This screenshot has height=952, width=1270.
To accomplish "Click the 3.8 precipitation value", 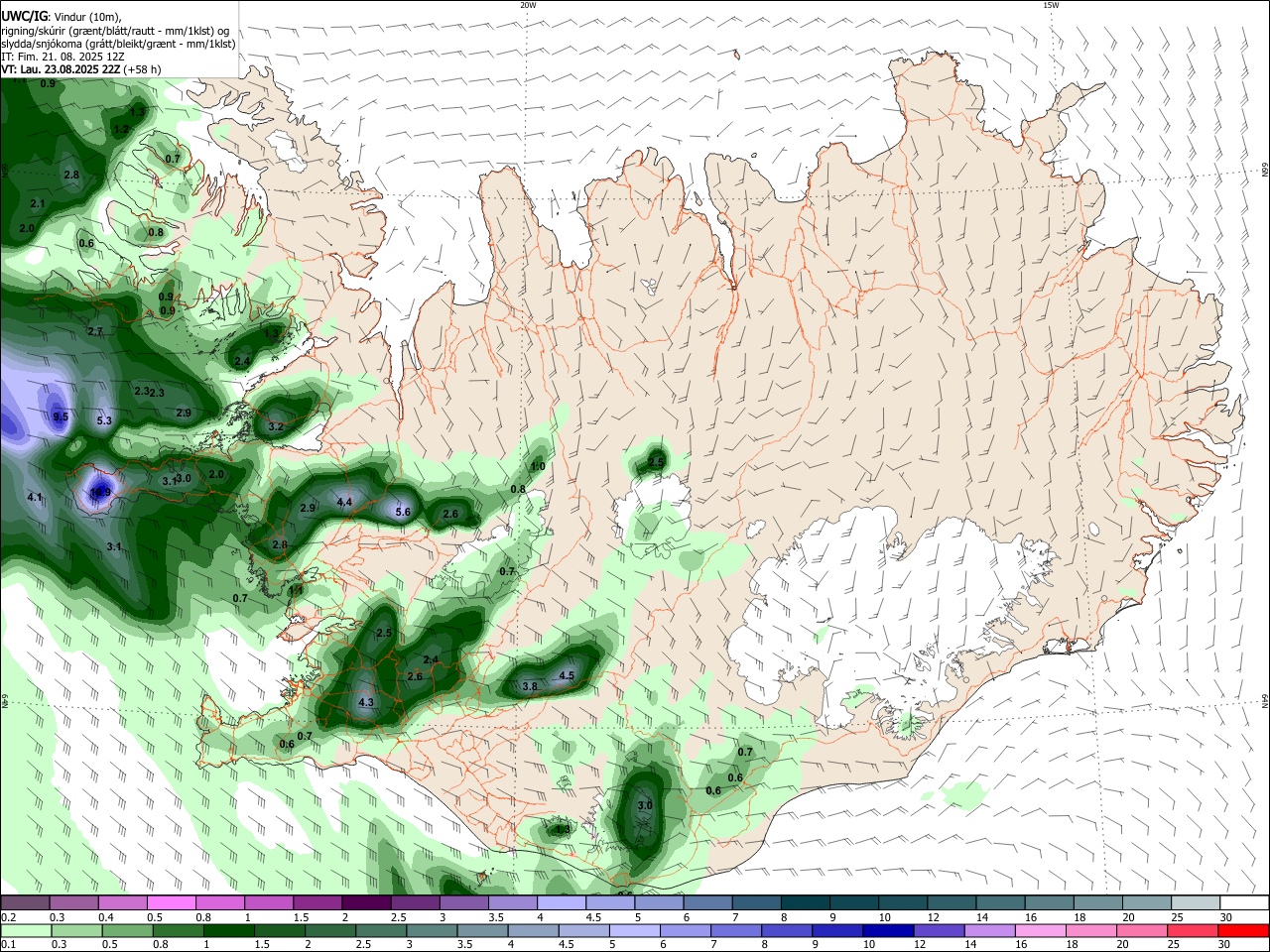I will click(x=530, y=686).
